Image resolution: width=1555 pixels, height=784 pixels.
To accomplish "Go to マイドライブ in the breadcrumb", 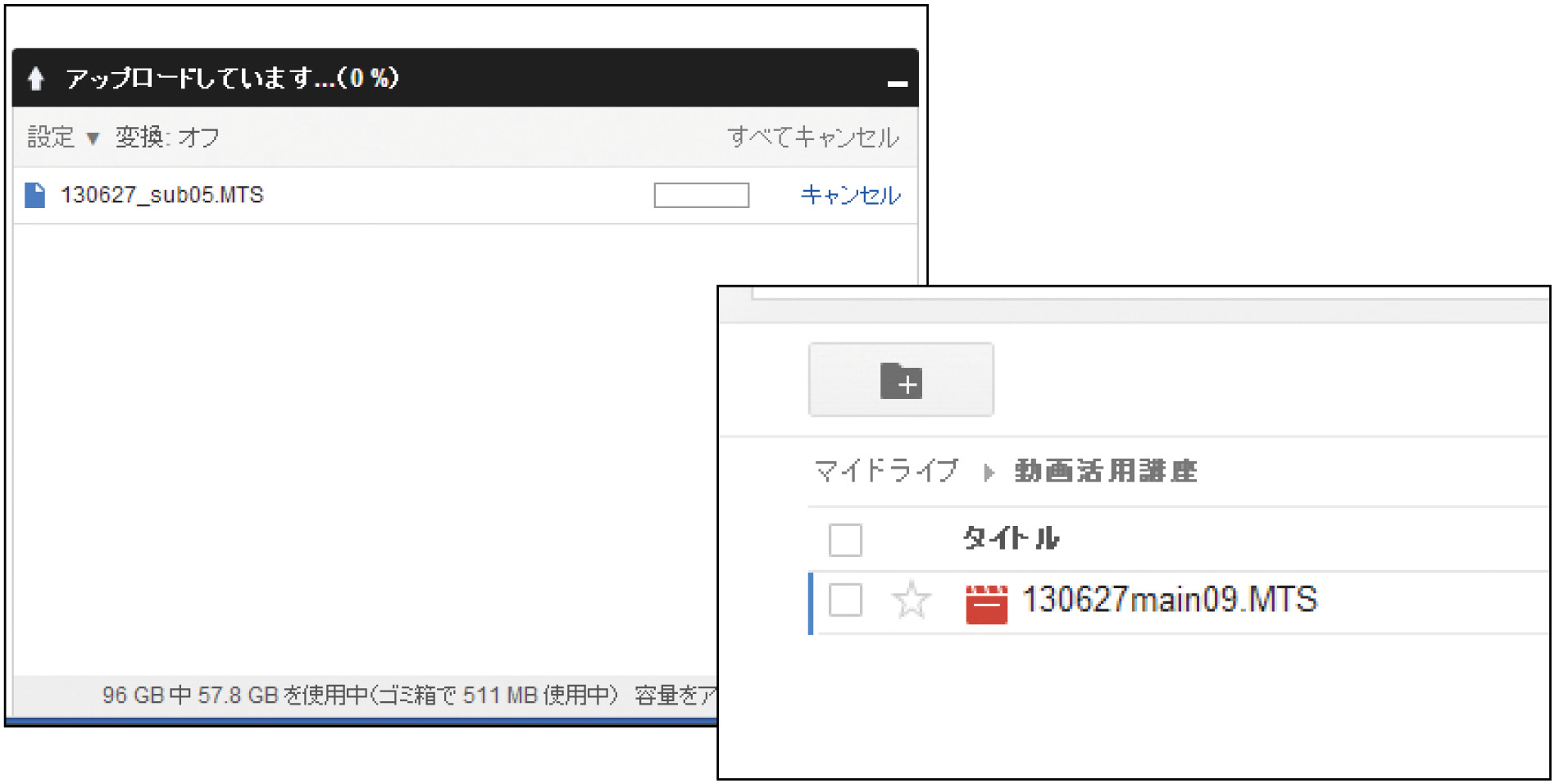I will [x=885, y=471].
